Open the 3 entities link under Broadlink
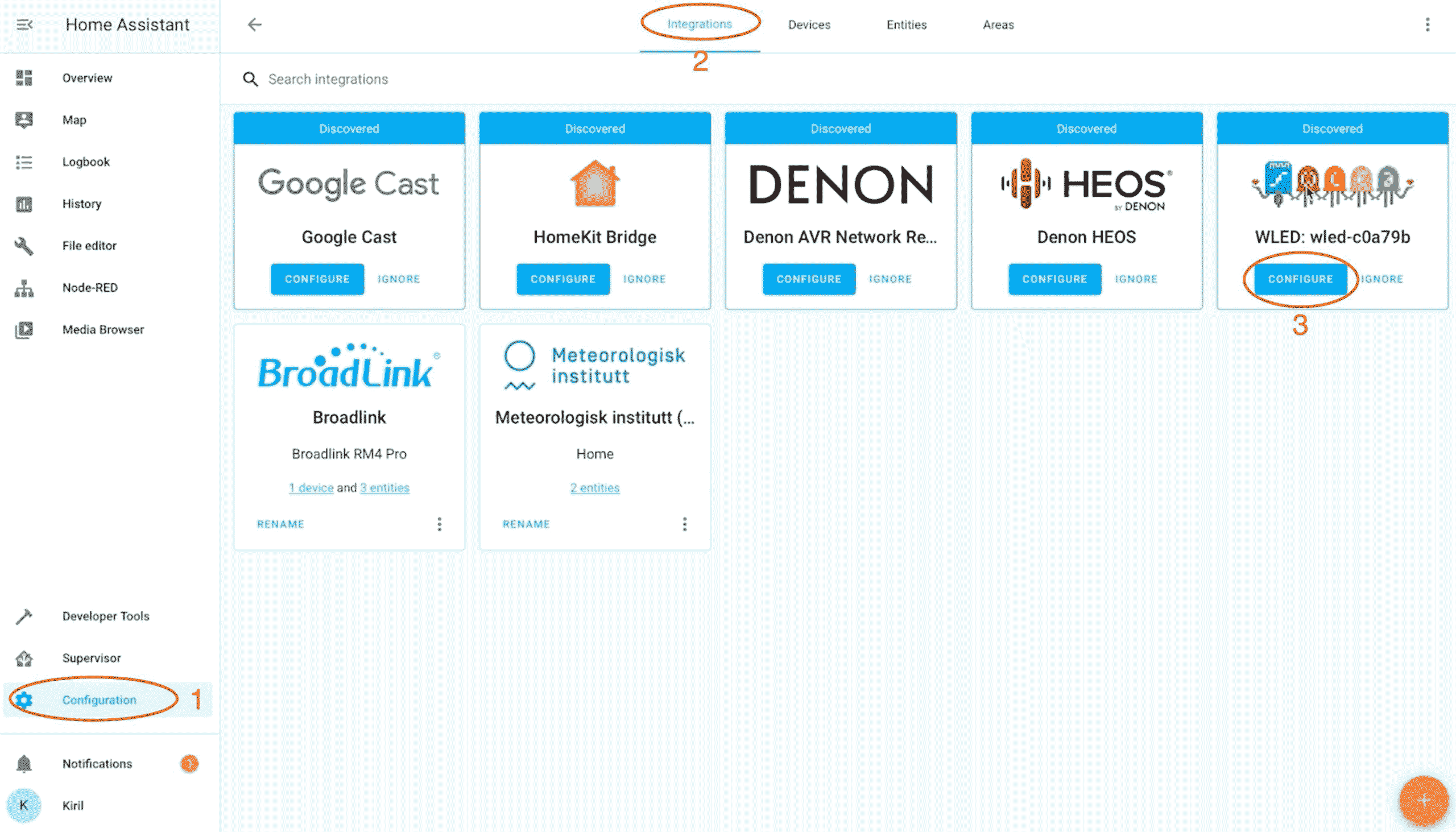1456x832 pixels. point(384,487)
